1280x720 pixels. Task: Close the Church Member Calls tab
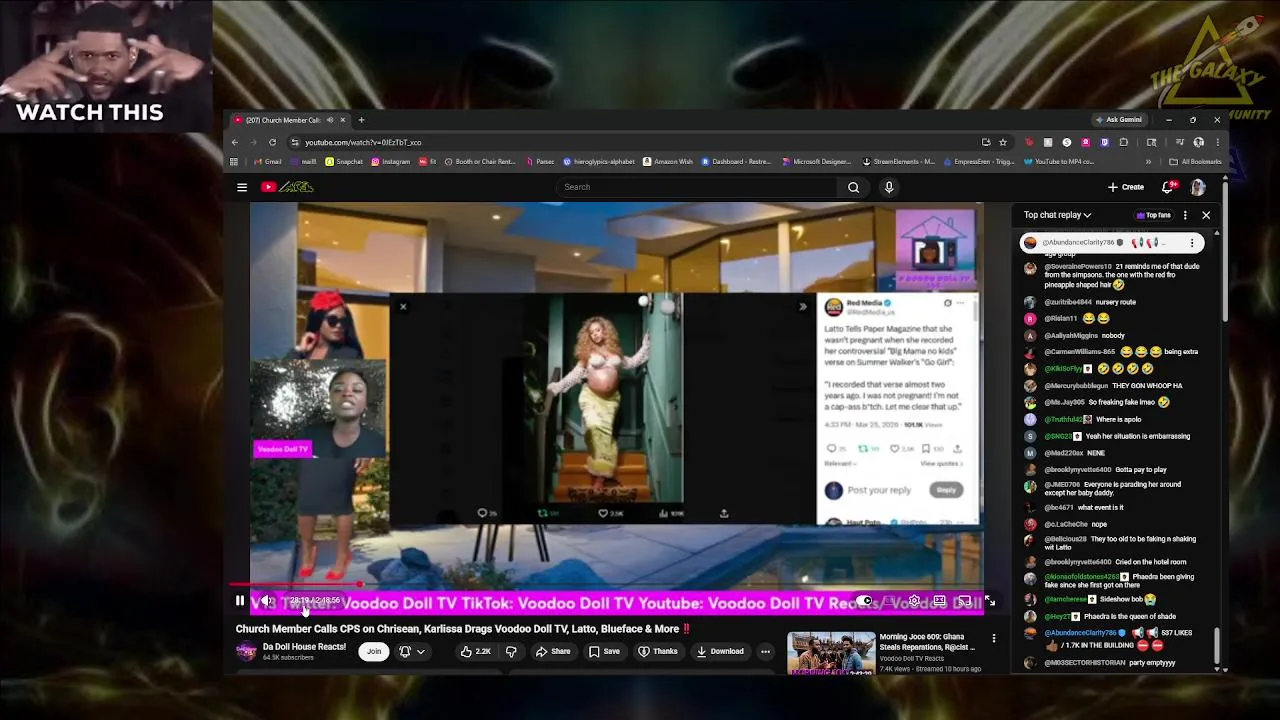pos(342,120)
